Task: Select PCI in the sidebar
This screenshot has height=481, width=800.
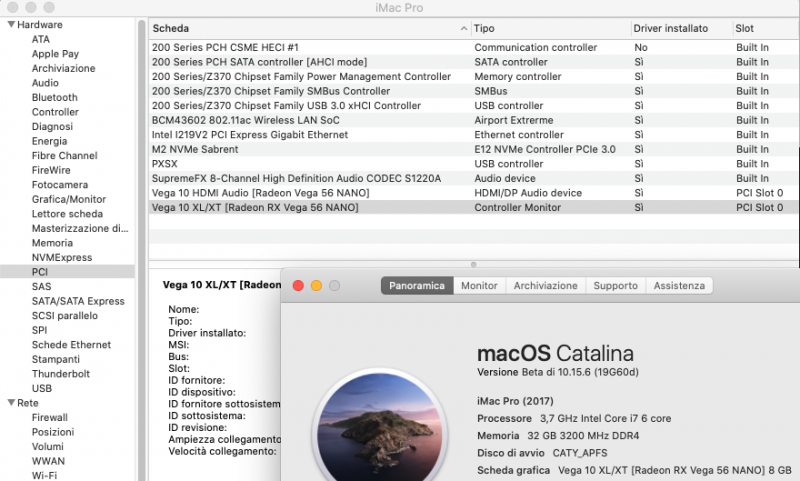Action: (67, 272)
